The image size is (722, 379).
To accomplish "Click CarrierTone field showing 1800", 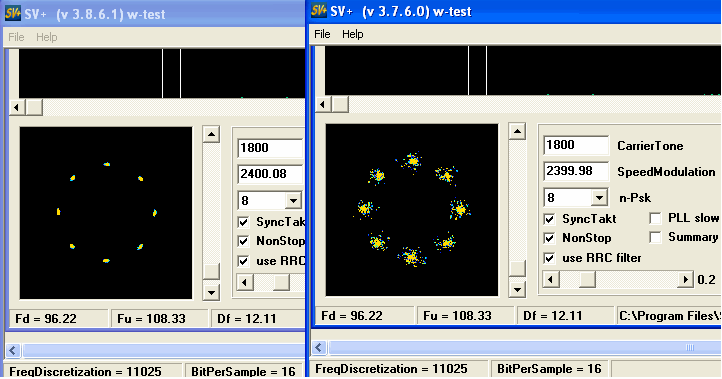I will point(576,145).
